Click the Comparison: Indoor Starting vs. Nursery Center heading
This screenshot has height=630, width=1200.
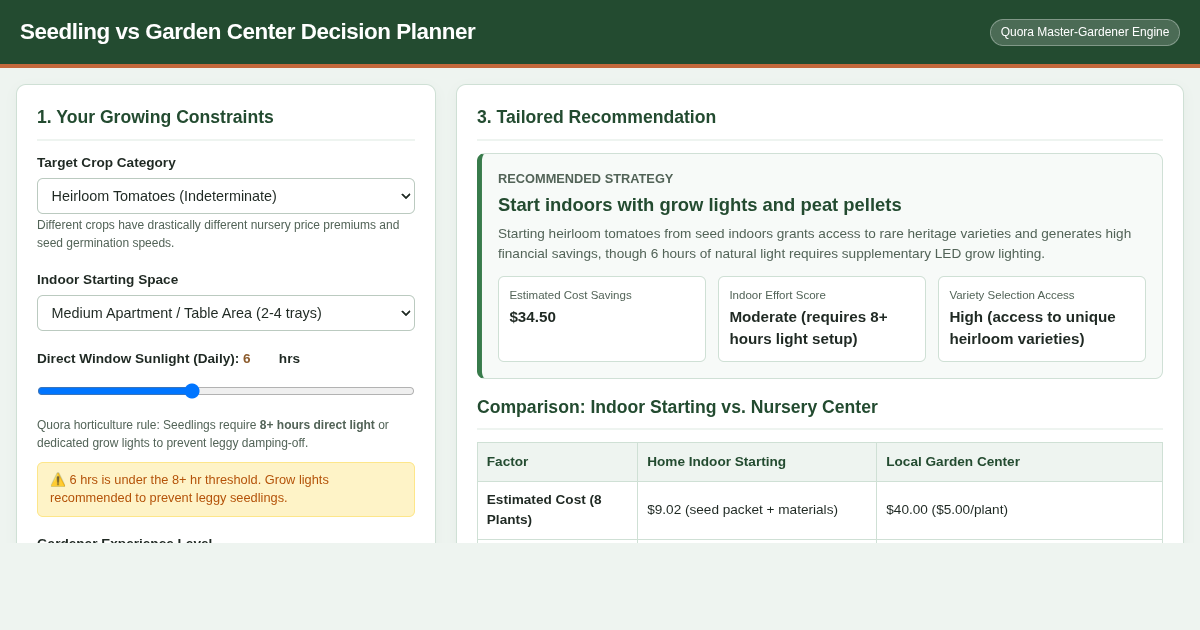(677, 407)
